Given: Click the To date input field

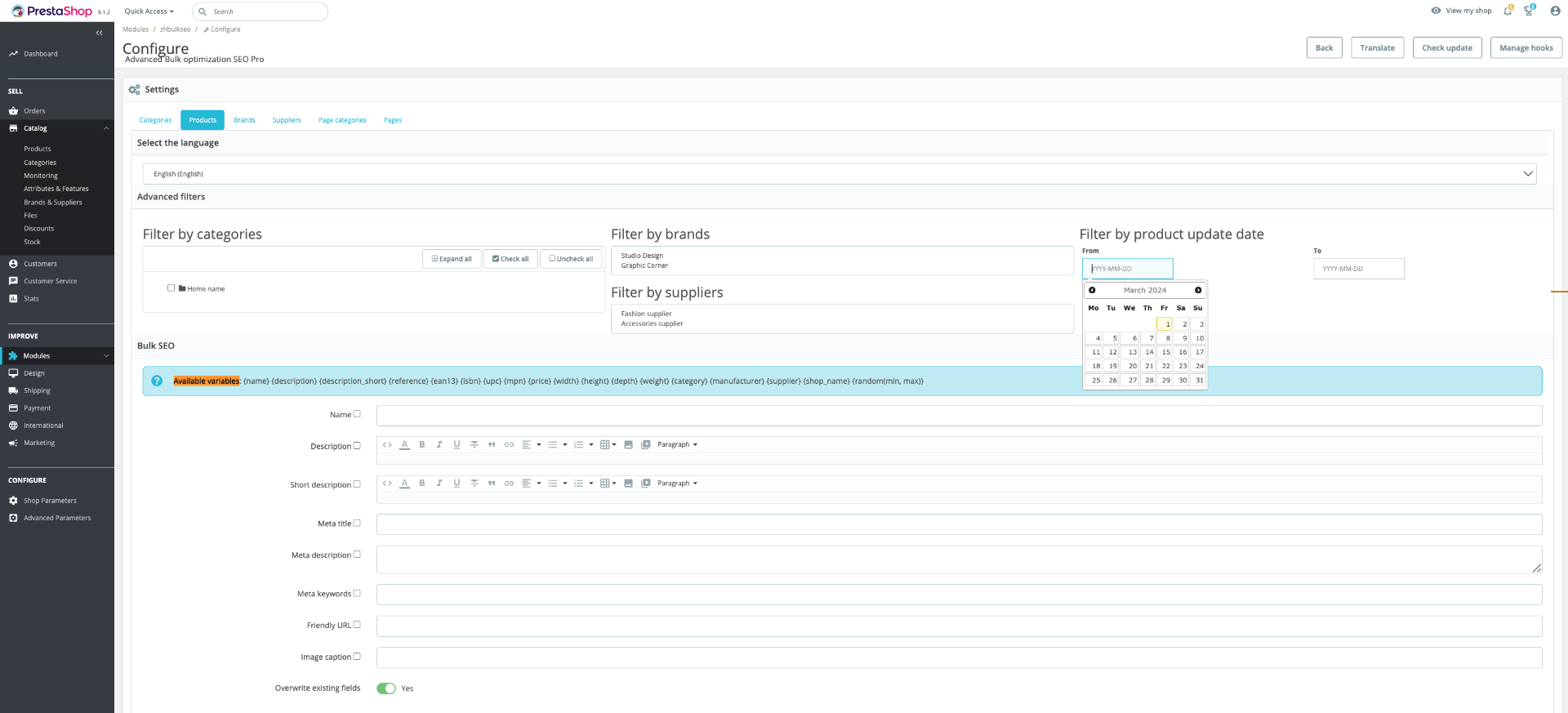Looking at the screenshot, I should pos(1359,269).
